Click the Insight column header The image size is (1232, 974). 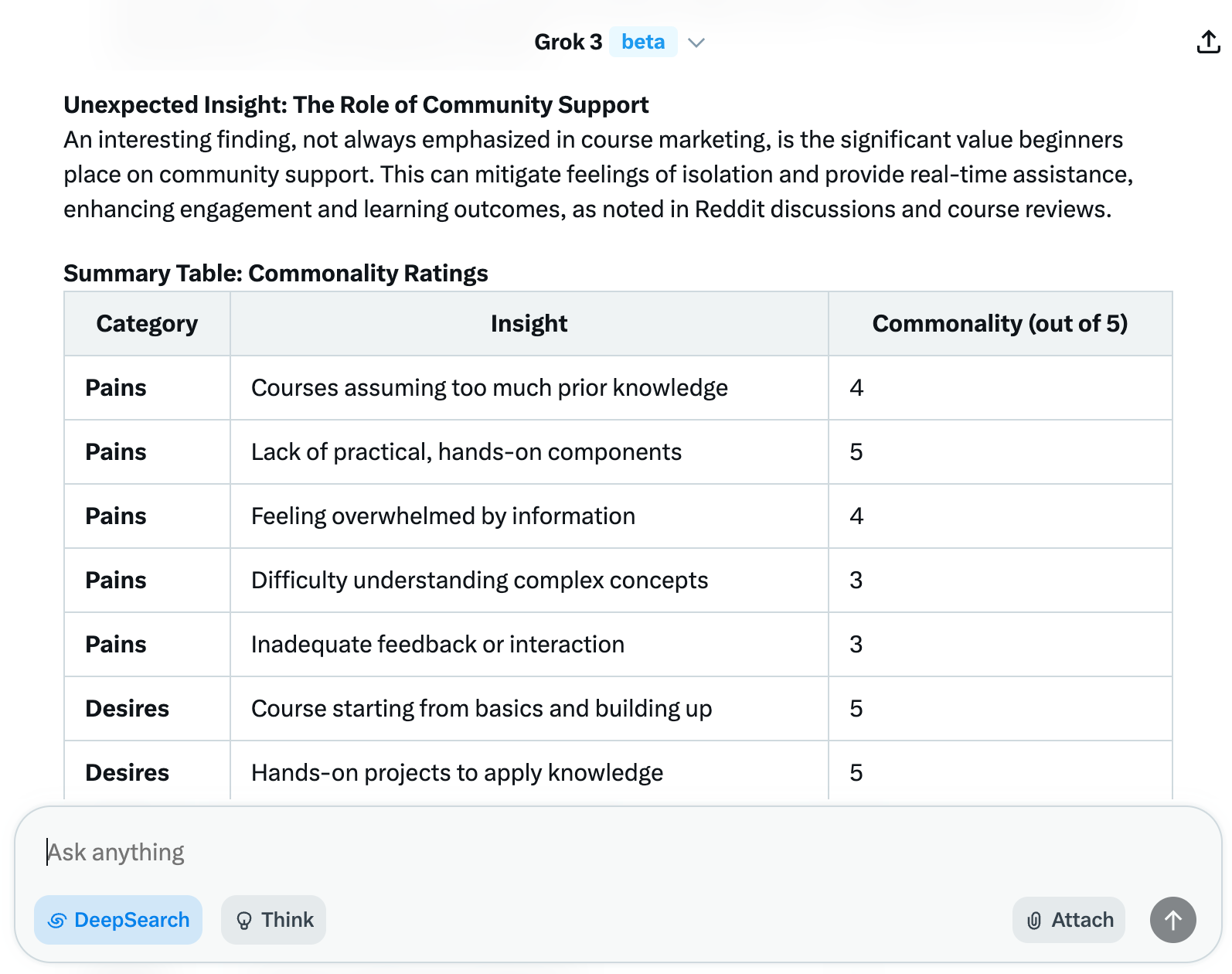pyautogui.click(x=529, y=323)
